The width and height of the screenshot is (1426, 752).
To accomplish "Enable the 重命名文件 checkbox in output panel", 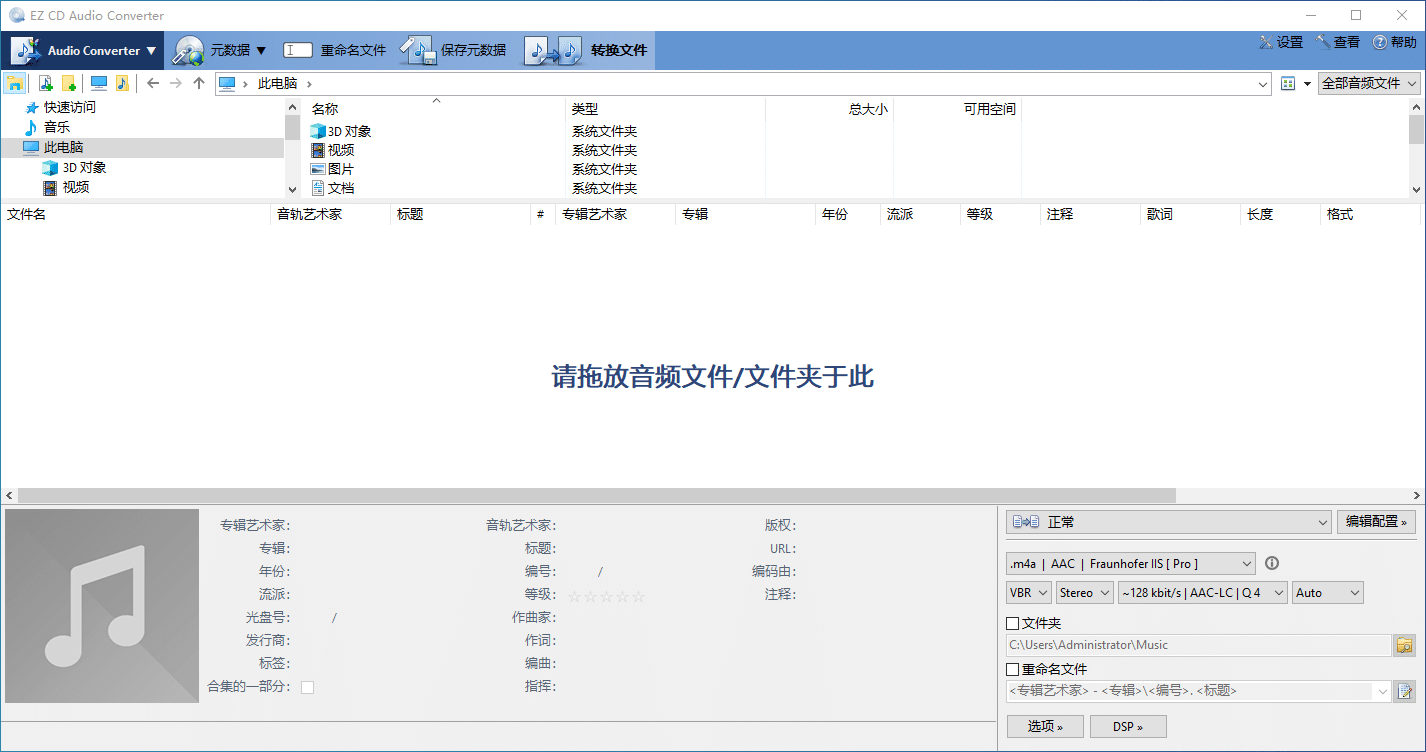I will coord(1013,669).
